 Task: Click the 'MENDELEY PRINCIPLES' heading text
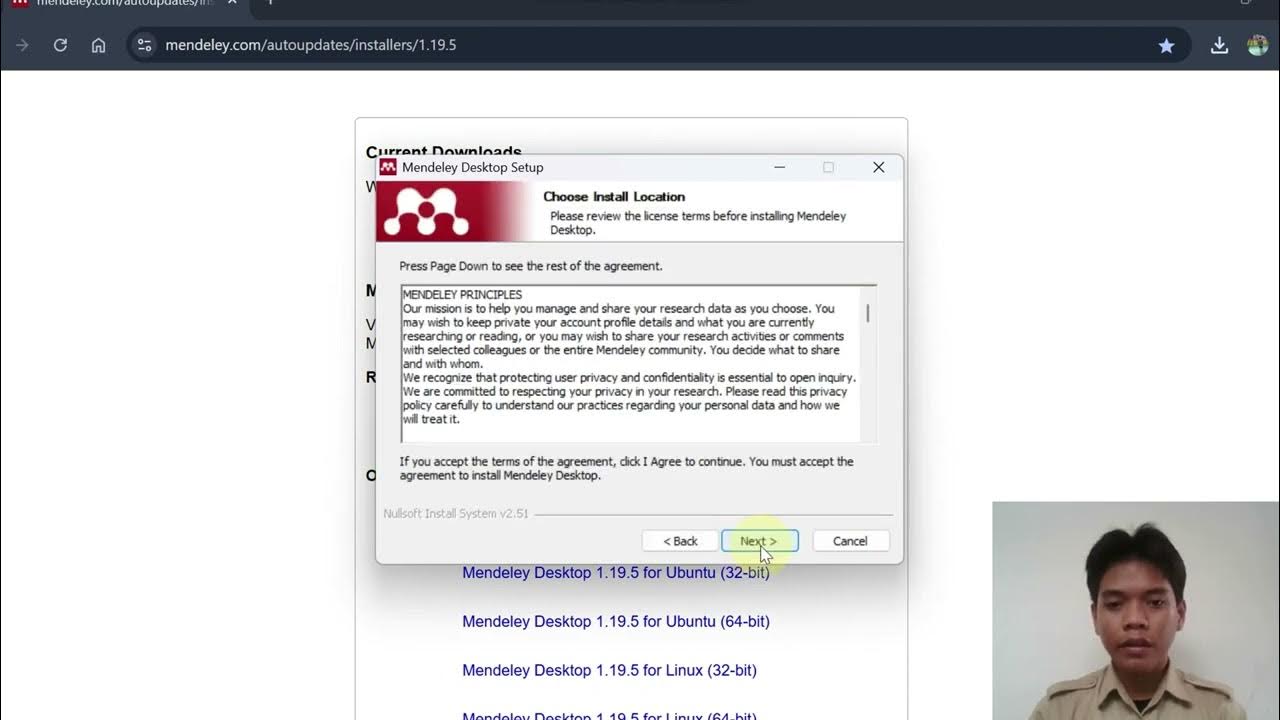(462, 295)
